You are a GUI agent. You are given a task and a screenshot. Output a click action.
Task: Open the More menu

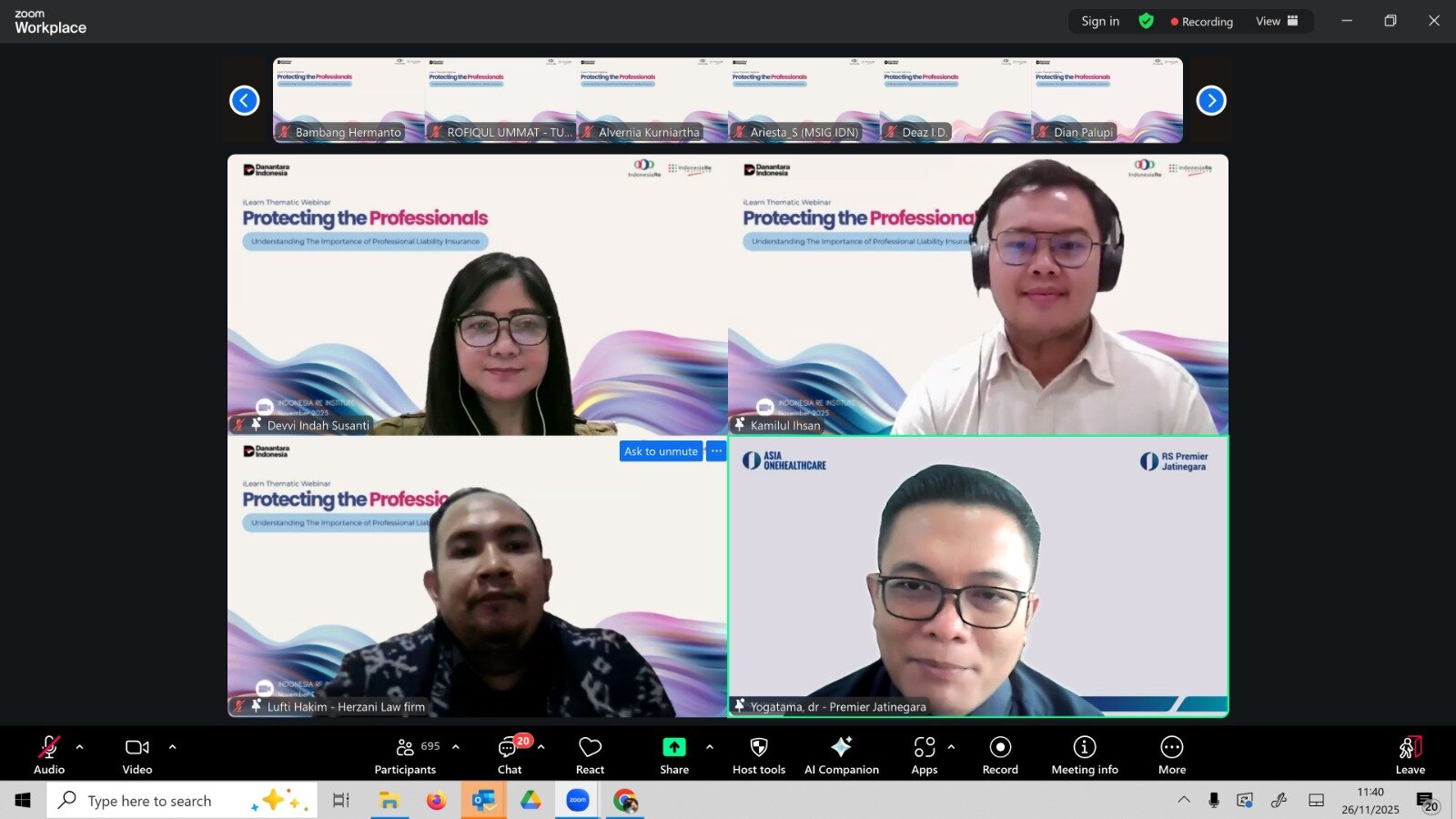click(x=1171, y=754)
